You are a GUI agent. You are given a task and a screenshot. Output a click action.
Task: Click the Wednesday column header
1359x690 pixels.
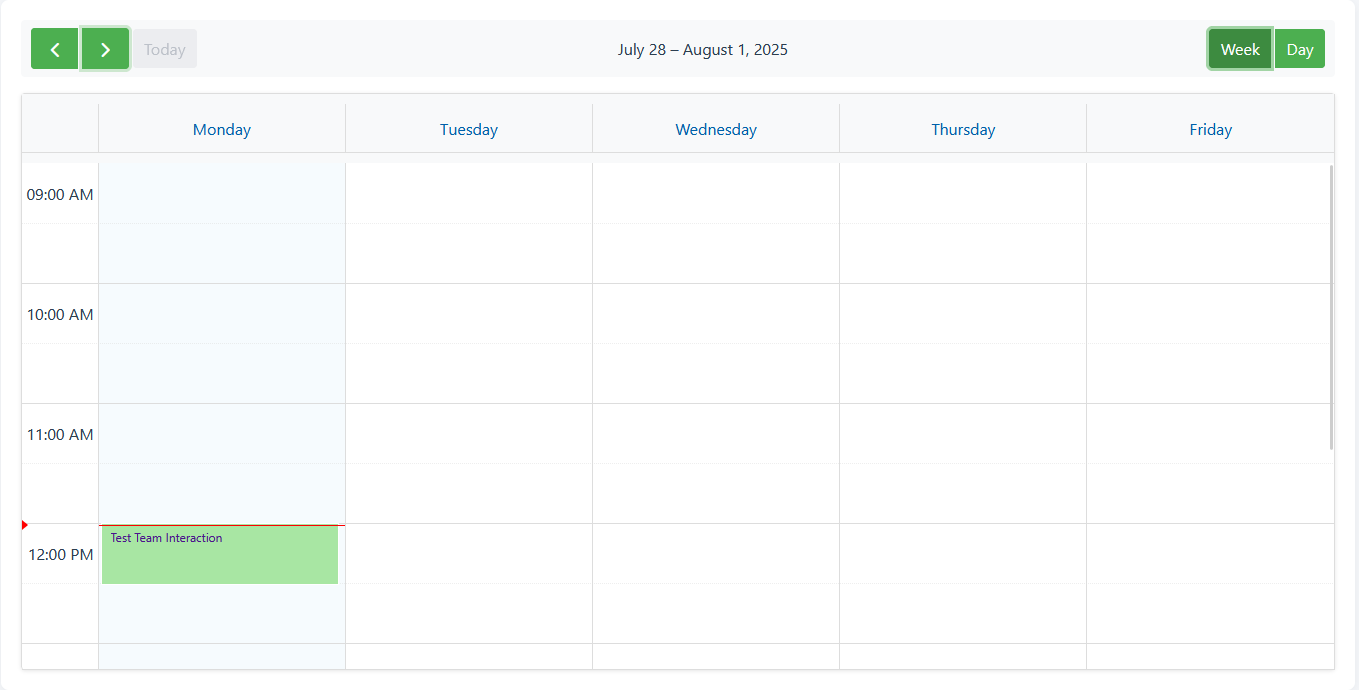[716, 129]
